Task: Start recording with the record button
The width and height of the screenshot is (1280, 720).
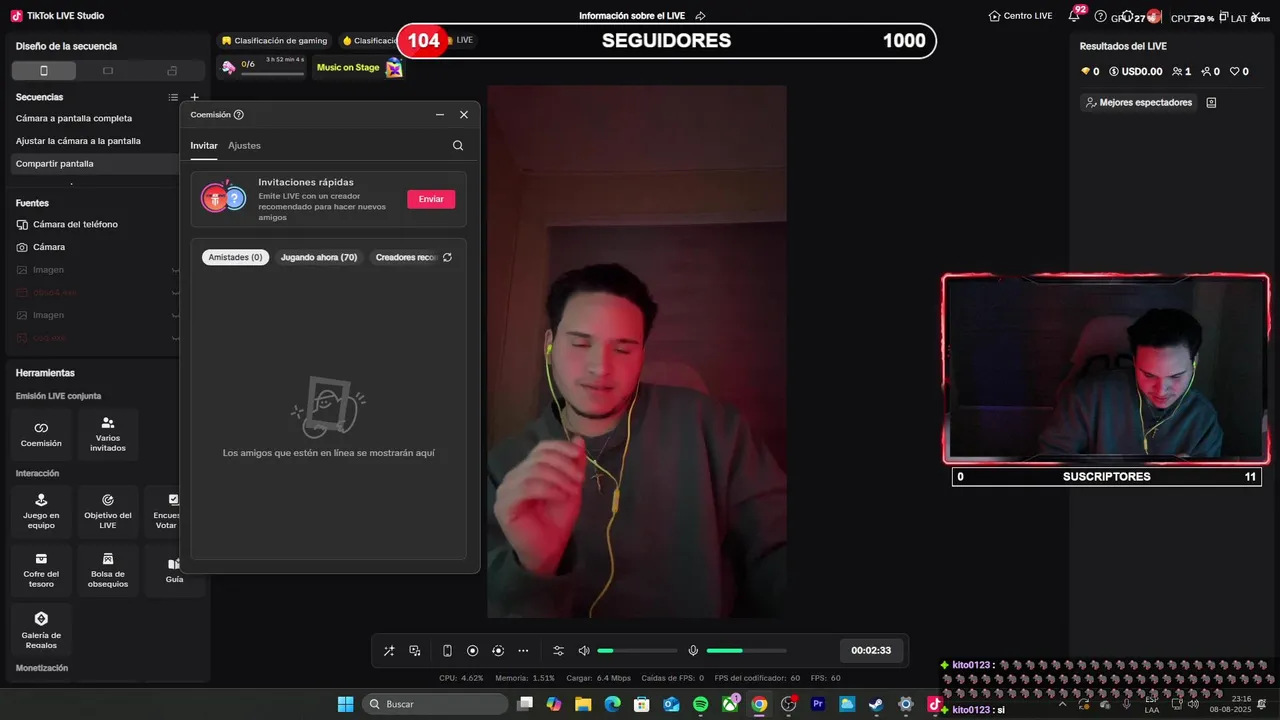Action: [473, 651]
